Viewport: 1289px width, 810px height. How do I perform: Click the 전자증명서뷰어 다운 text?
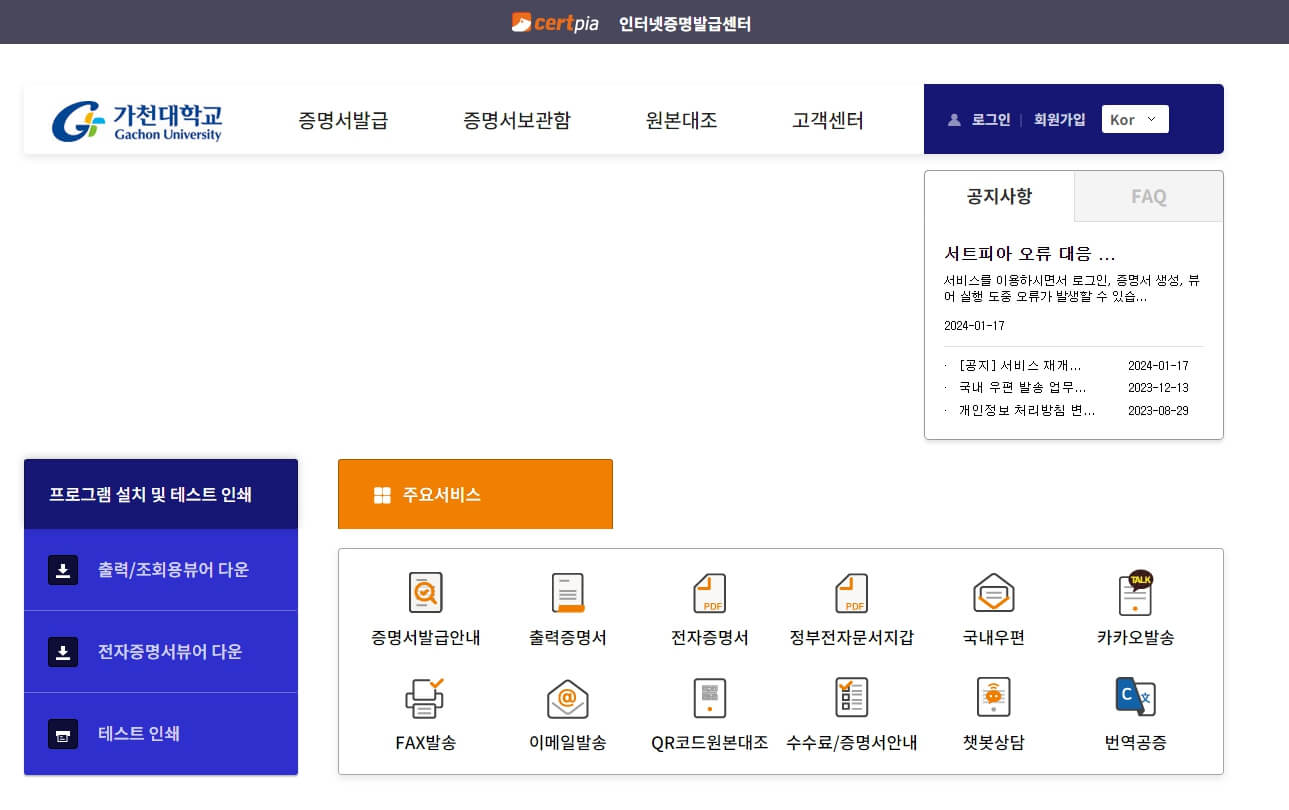[x=170, y=652]
